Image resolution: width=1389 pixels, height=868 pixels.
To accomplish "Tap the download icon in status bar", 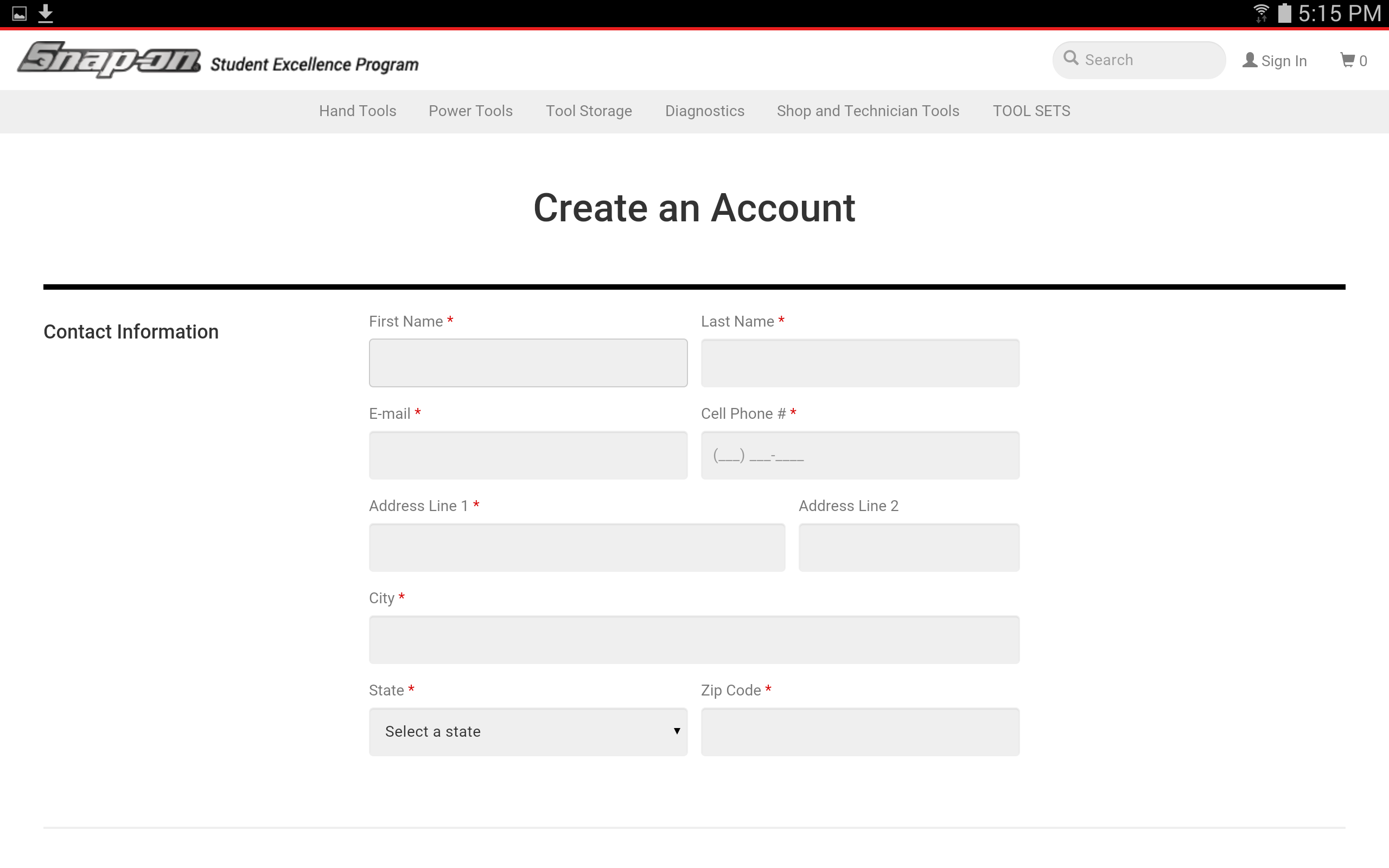I will [46, 13].
